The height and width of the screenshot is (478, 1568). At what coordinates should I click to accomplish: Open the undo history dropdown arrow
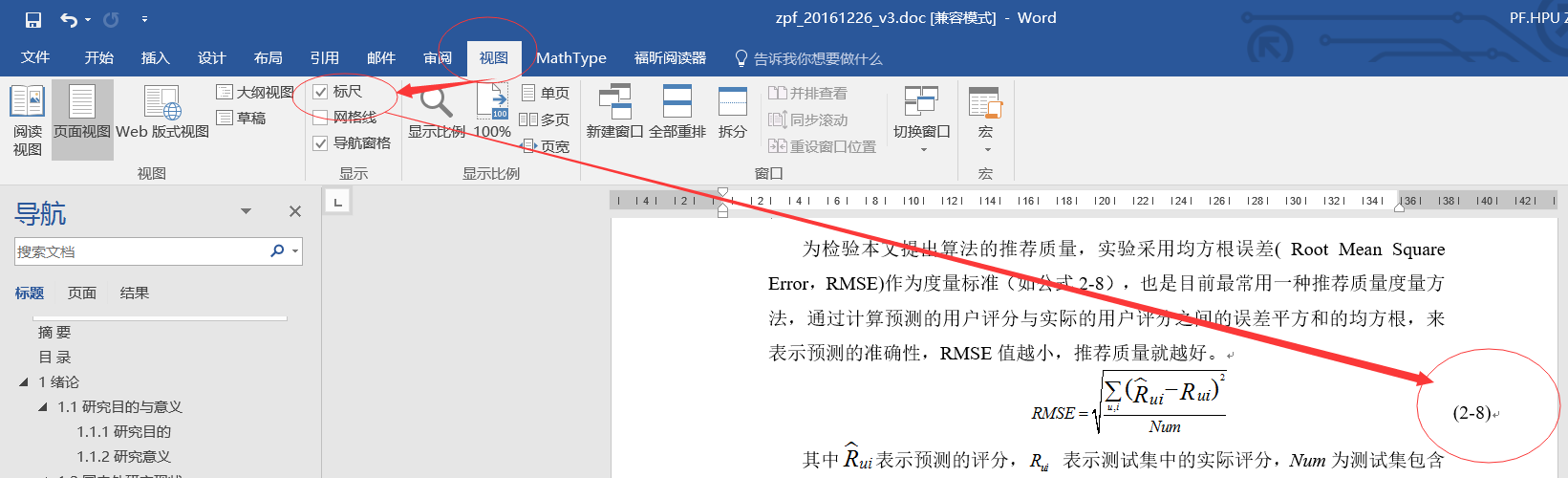(88, 19)
